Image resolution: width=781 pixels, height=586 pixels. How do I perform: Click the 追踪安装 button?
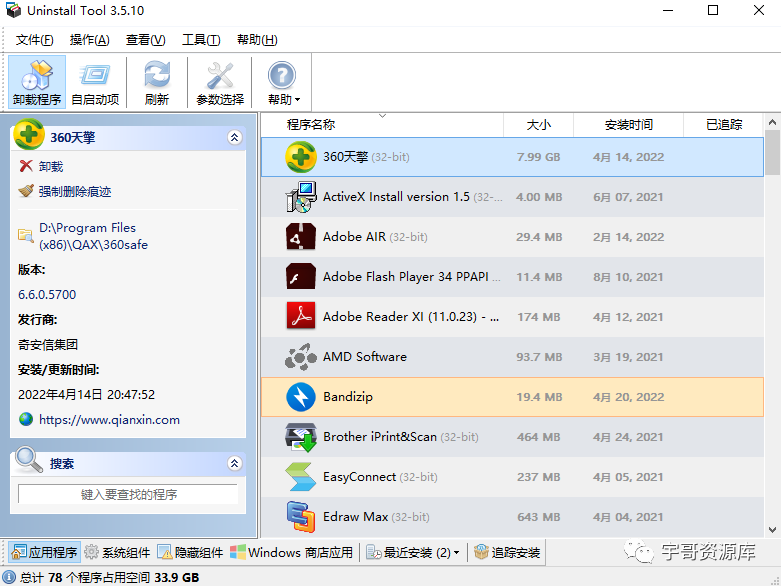pos(507,552)
